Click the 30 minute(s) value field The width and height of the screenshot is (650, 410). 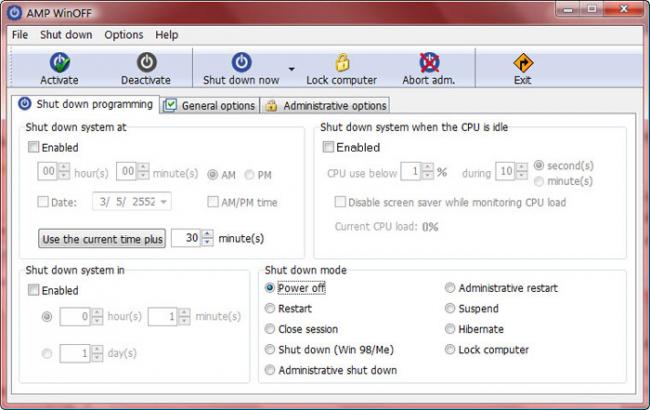186,238
